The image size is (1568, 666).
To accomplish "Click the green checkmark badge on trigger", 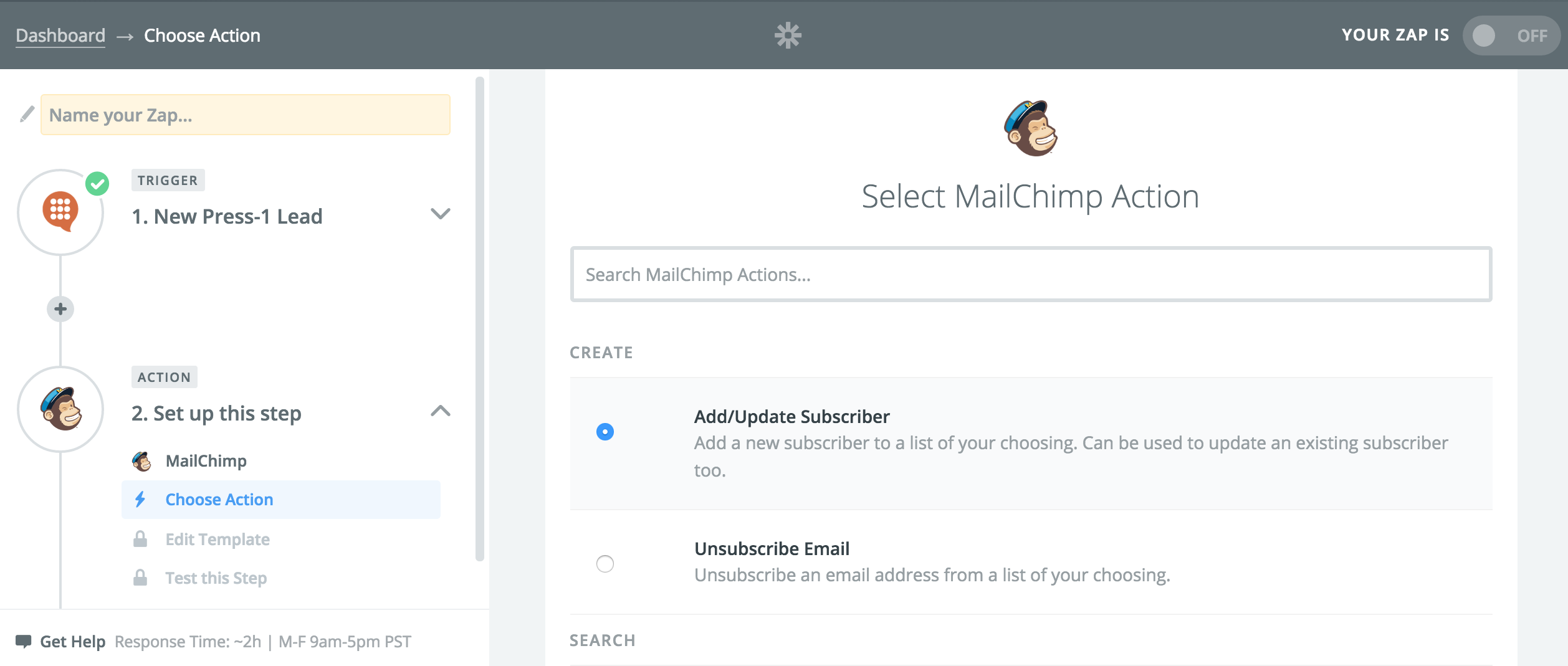I will pyautogui.click(x=97, y=184).
